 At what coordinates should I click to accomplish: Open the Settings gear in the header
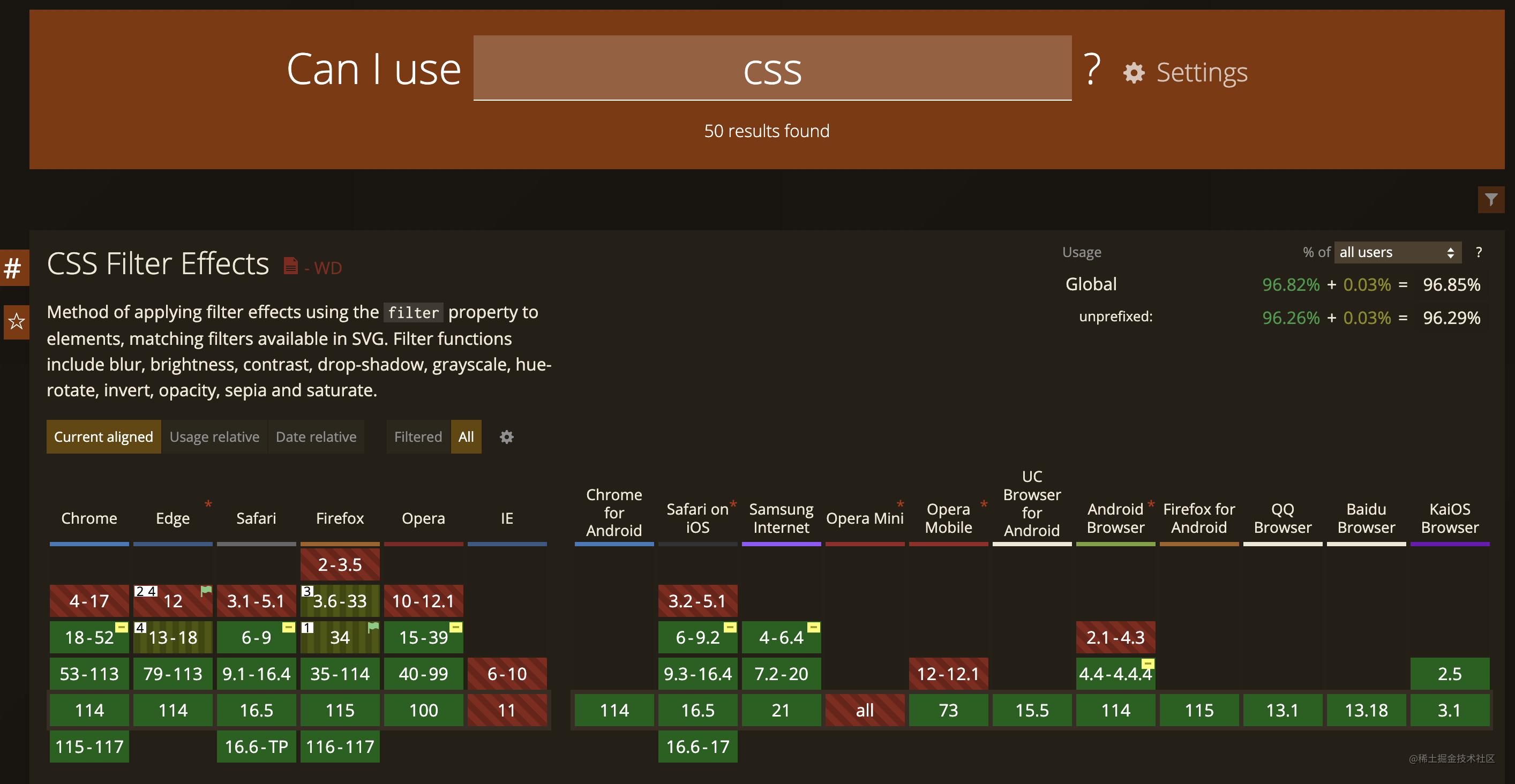click(x=1134, y=73)
